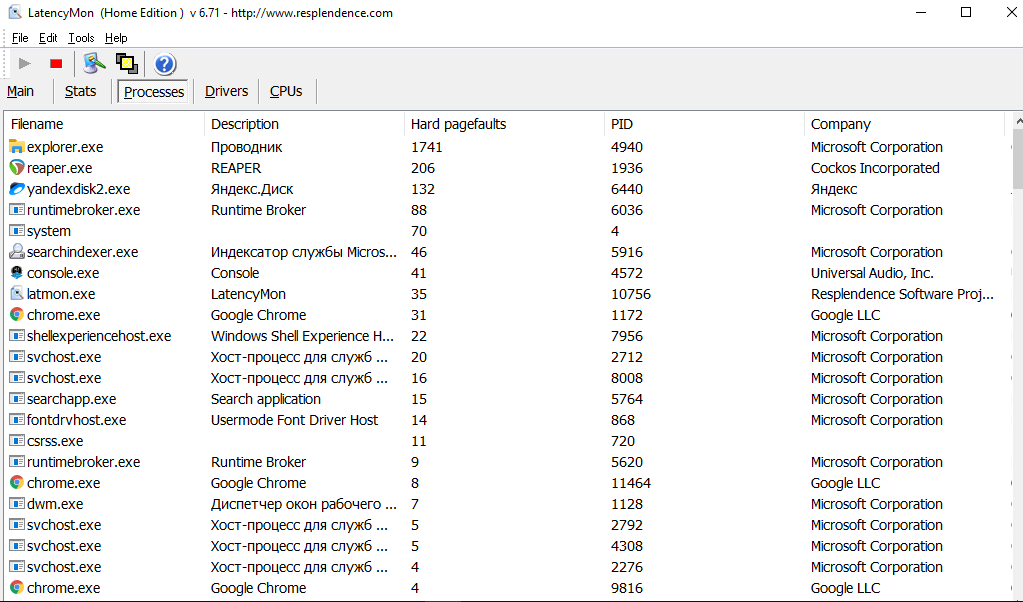Select svchost.exe with PID 2792

click(64, 525)
